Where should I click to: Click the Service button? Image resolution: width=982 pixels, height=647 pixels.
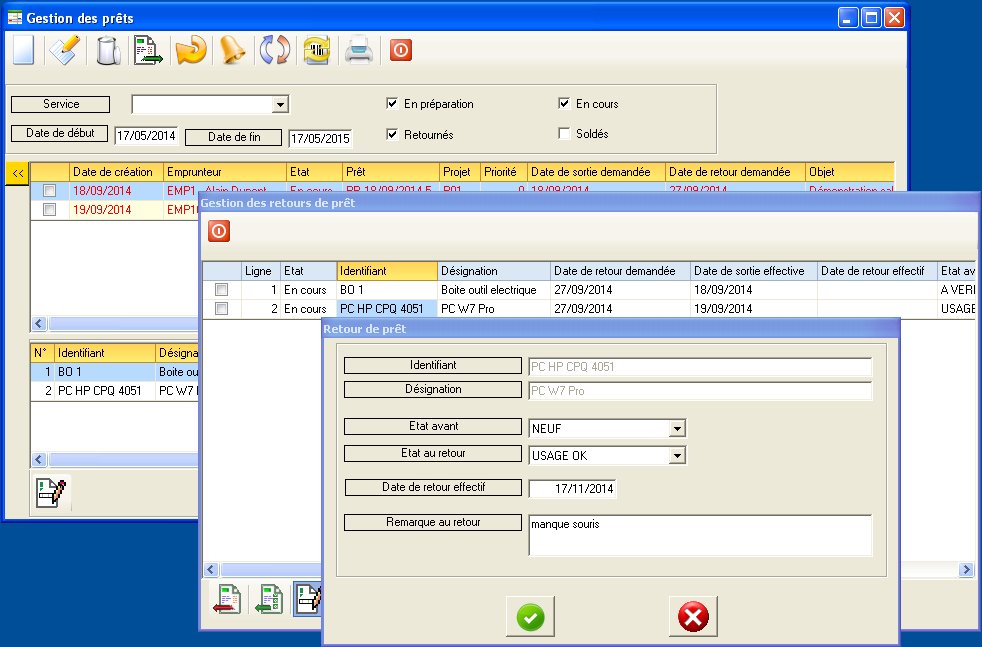pos(61,104)
